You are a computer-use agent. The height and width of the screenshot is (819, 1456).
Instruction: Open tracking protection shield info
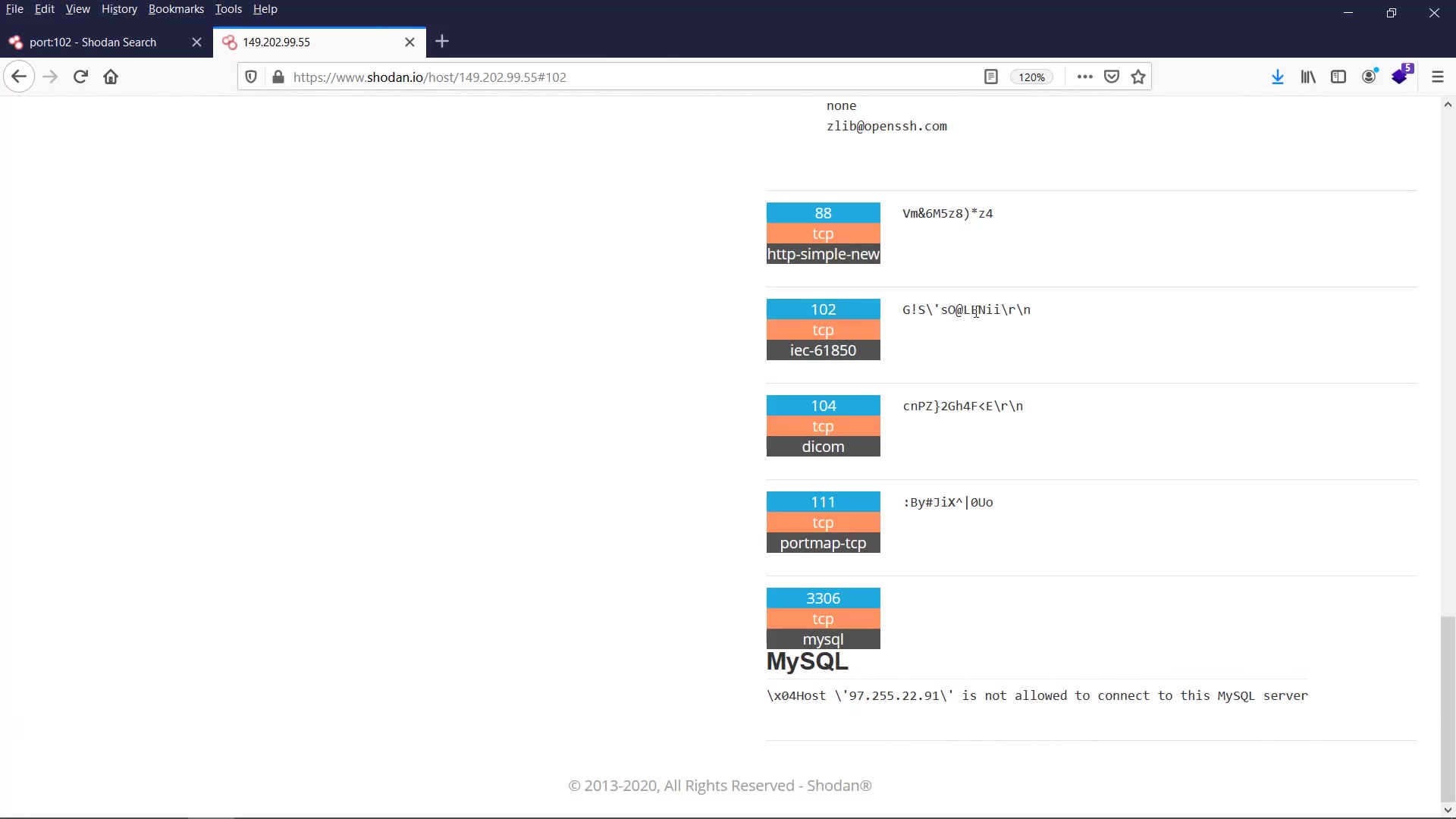click(251, 77)
